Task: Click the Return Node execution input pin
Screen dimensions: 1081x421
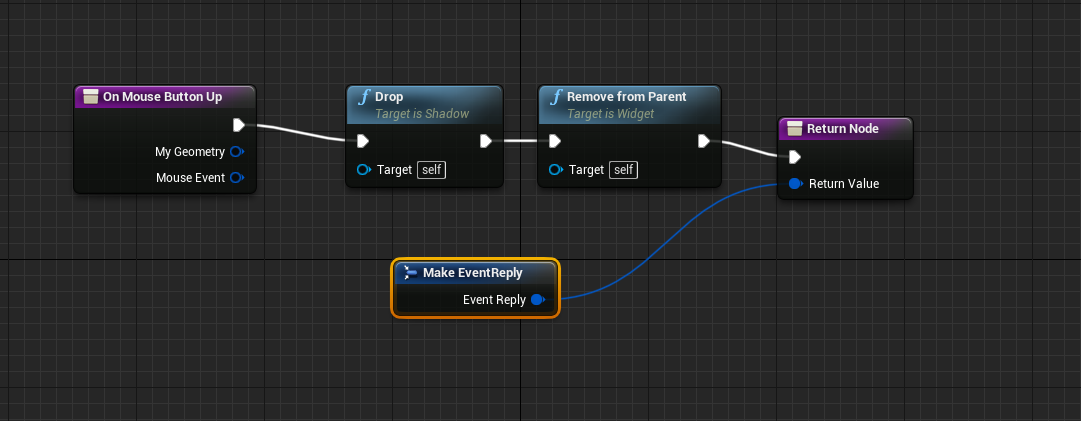Action: [794, 157]
